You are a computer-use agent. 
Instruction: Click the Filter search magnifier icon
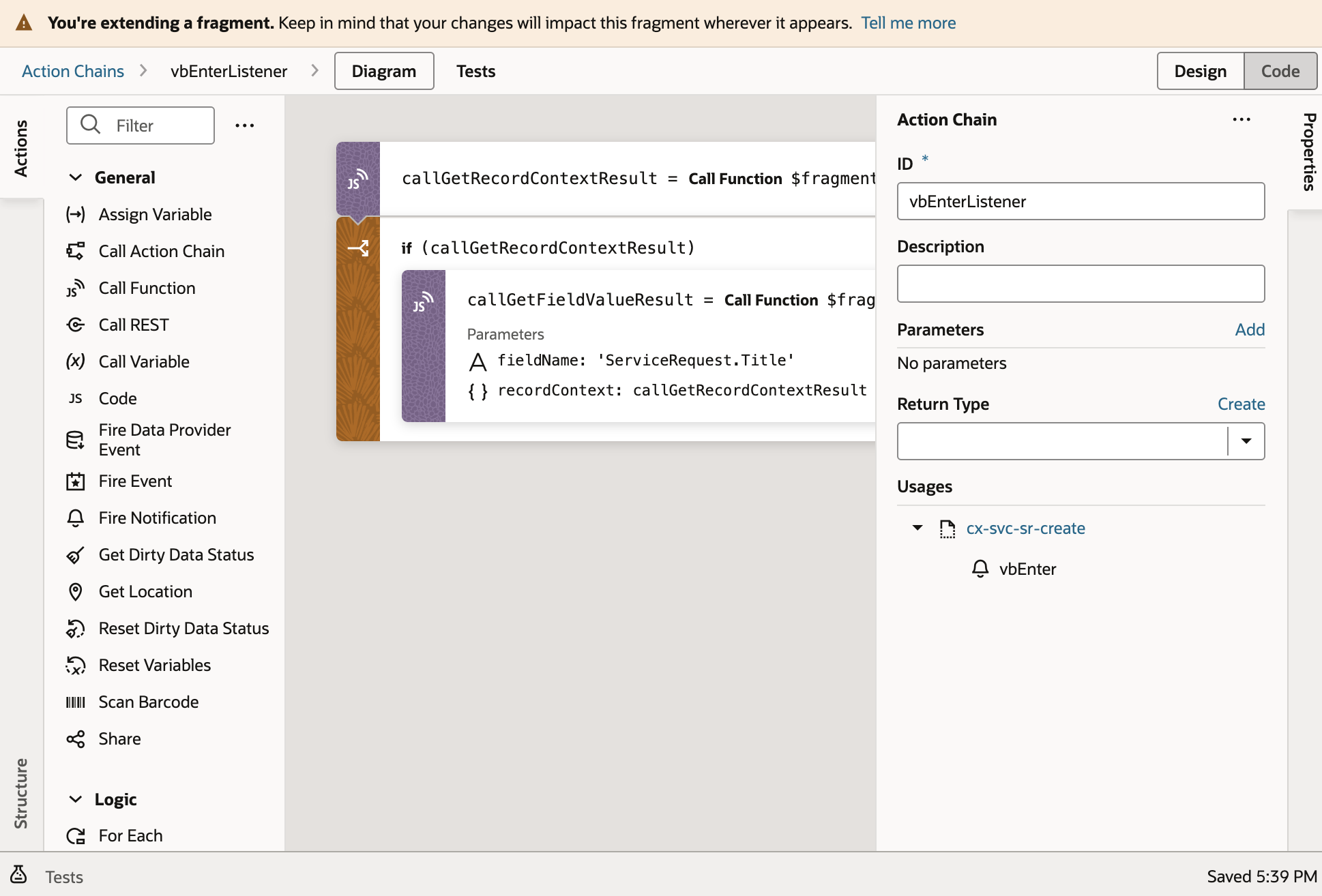tap(91, 125)
